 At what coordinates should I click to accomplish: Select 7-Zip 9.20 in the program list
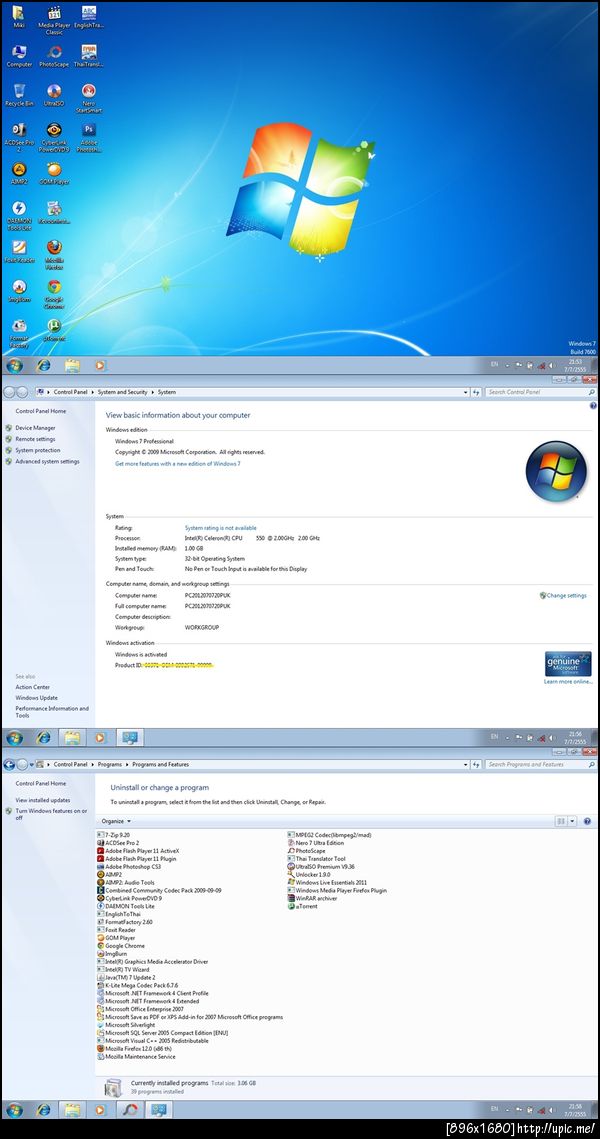[x=113, y=835]
